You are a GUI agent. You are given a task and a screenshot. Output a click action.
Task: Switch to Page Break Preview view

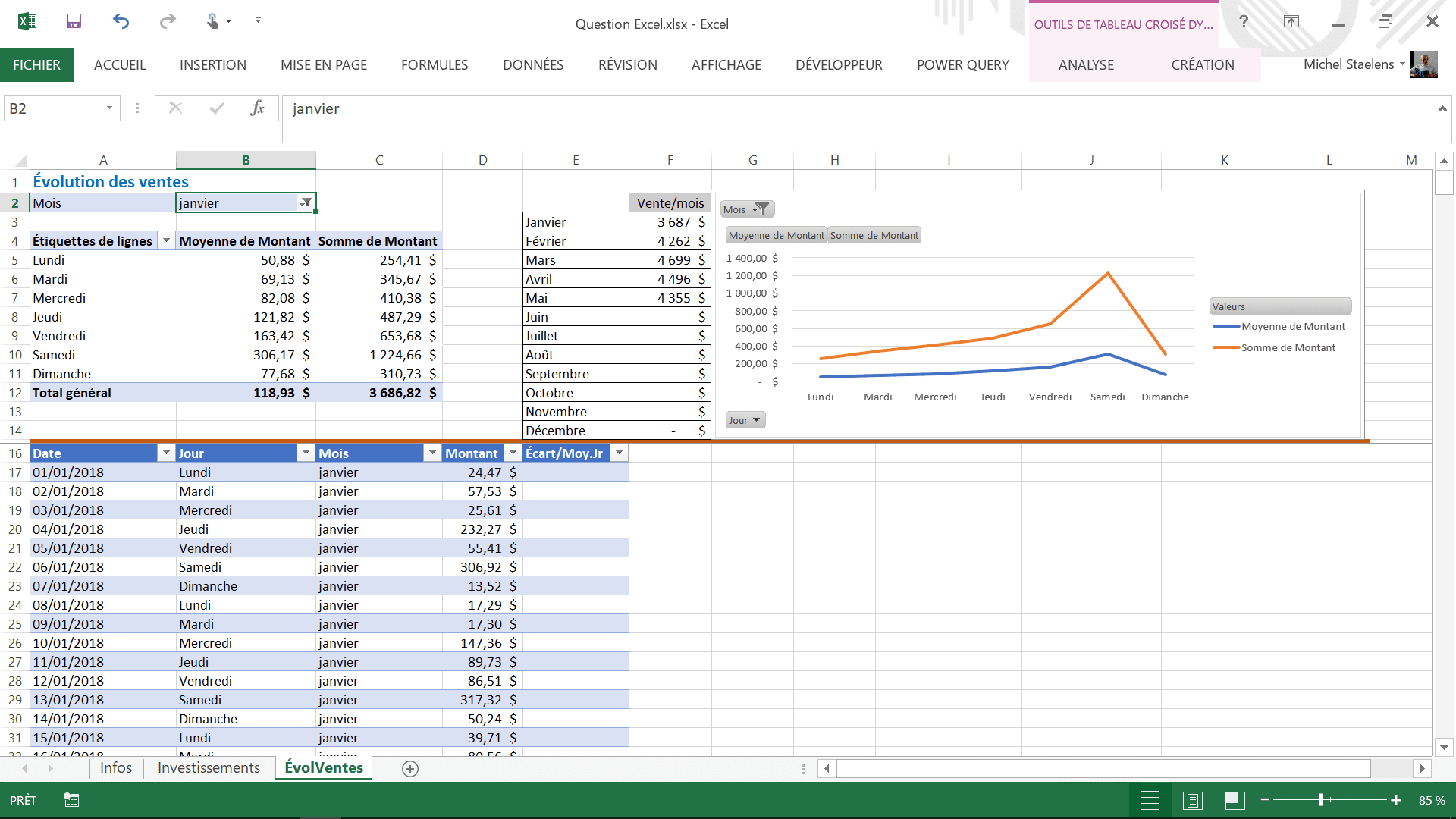[1235, 800]
